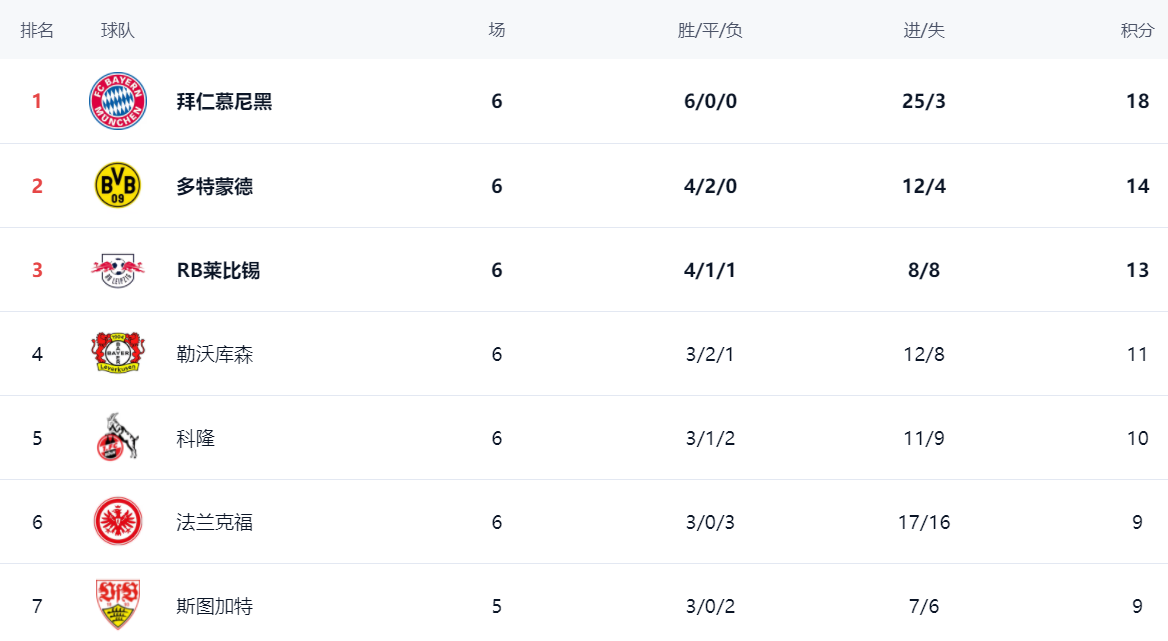Click the 积分 column header

(1137, 30)
